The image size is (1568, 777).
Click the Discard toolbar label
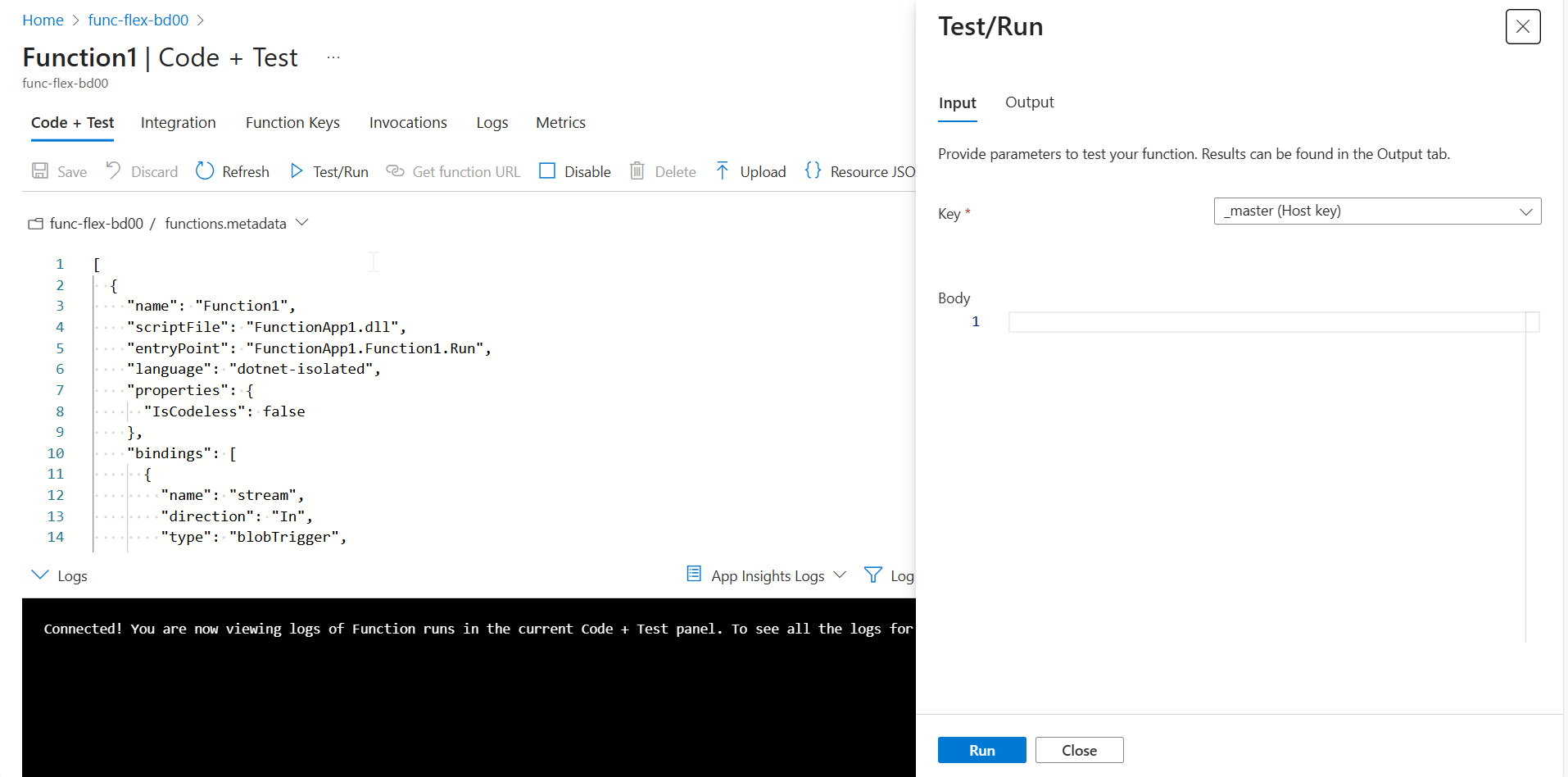[x=155, y=172]
